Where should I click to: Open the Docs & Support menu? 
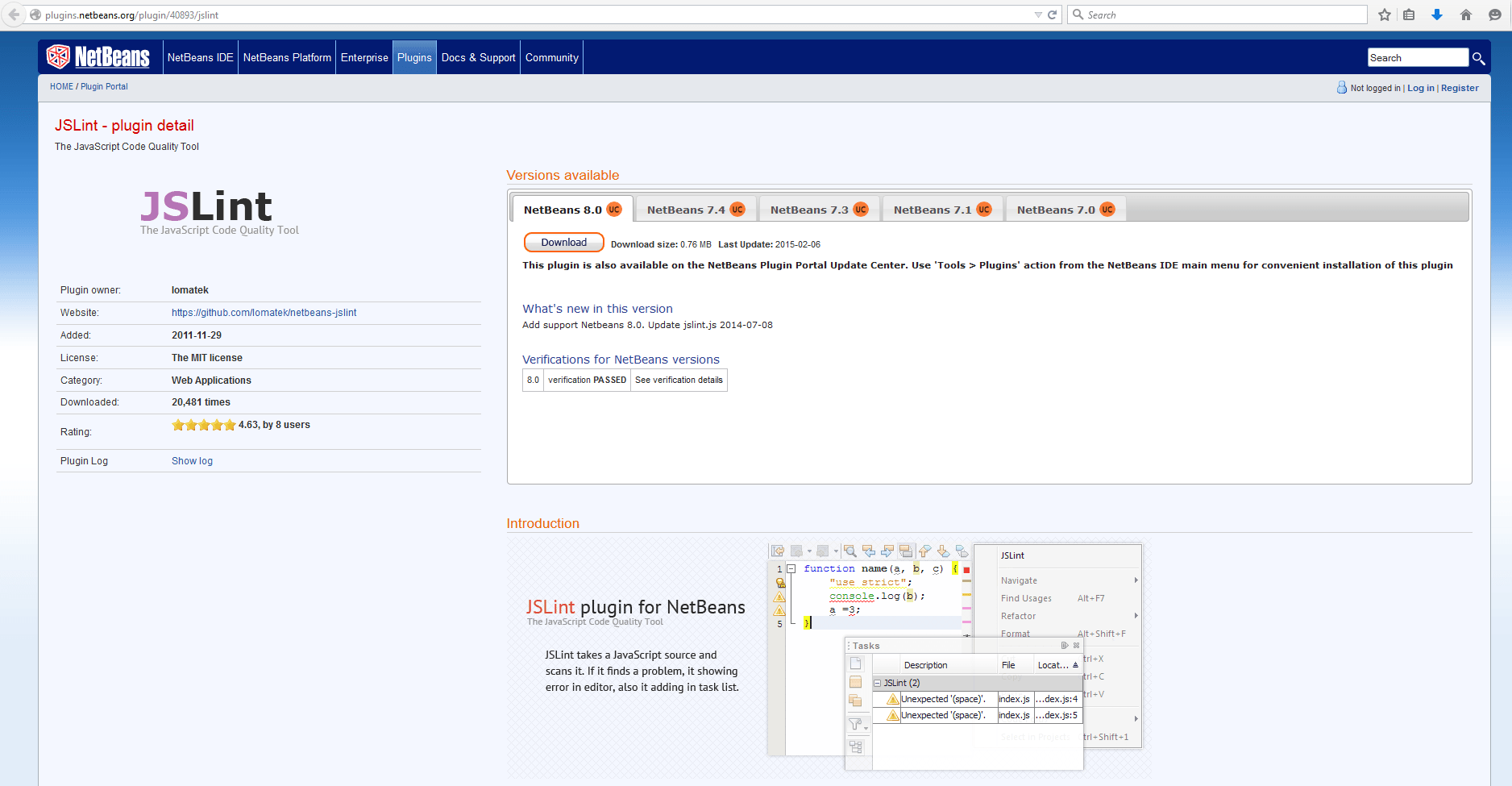point(478,57)
